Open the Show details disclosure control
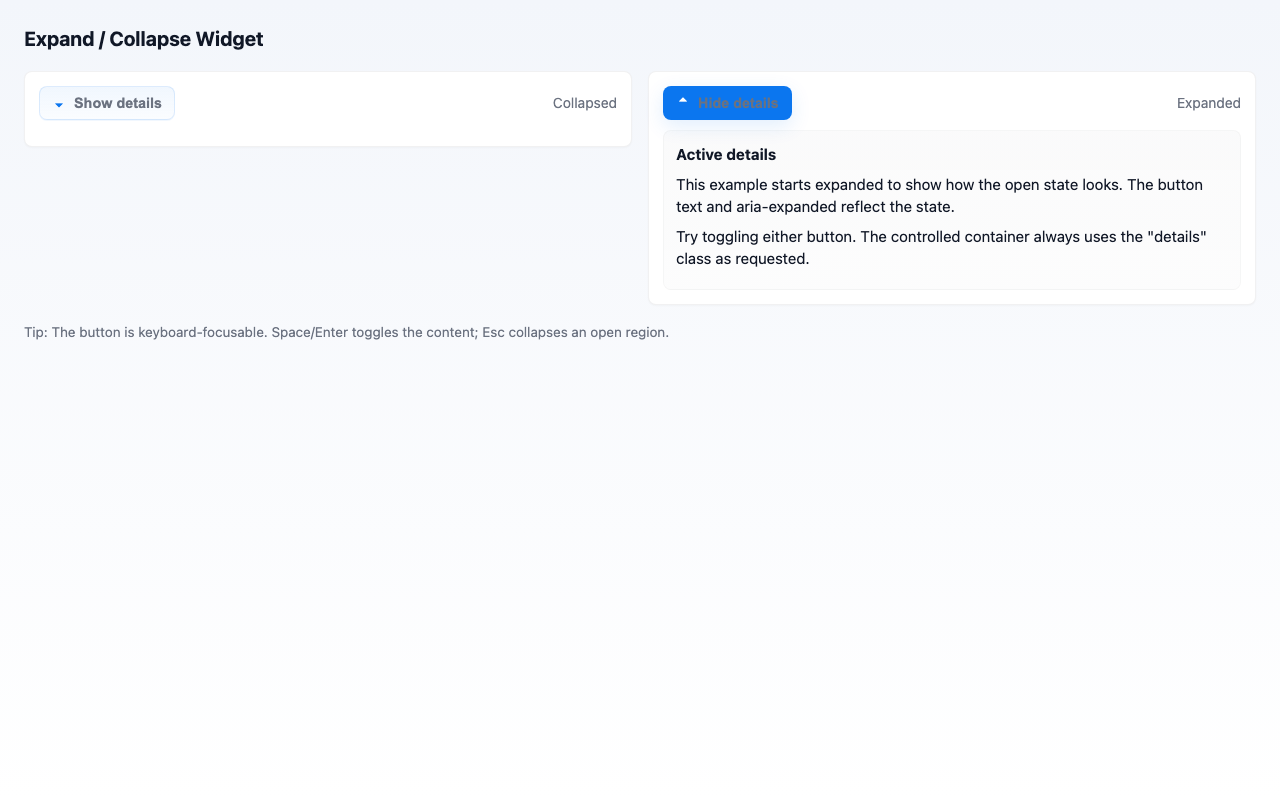The image size is (1280, 800). point(106,103)
